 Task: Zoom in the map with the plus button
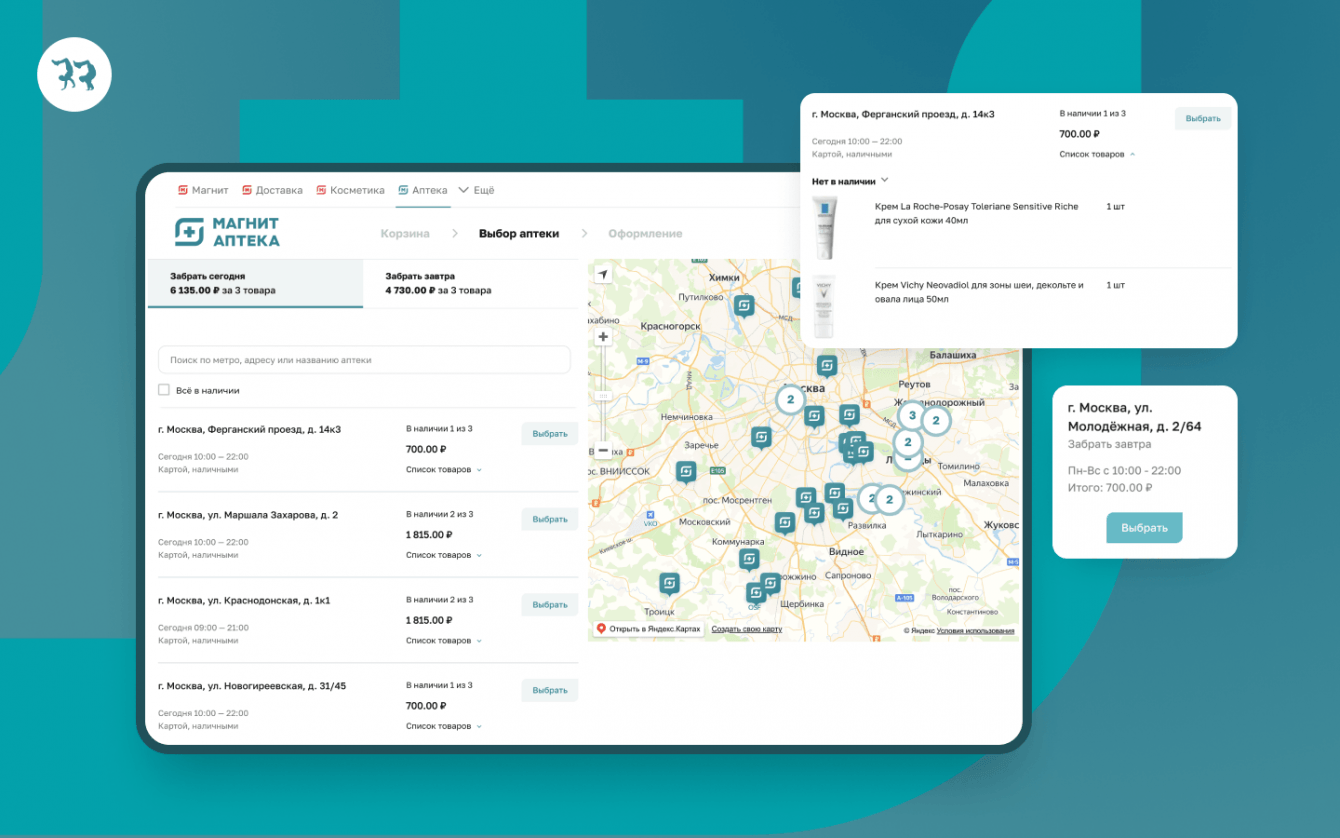coord(603,338)
